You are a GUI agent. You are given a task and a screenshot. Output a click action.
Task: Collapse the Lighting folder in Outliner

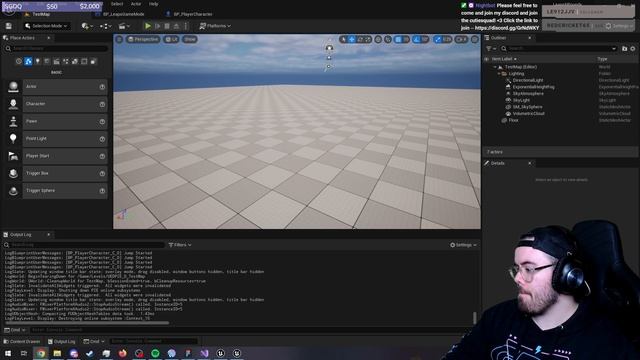click(x=499, y=74)
